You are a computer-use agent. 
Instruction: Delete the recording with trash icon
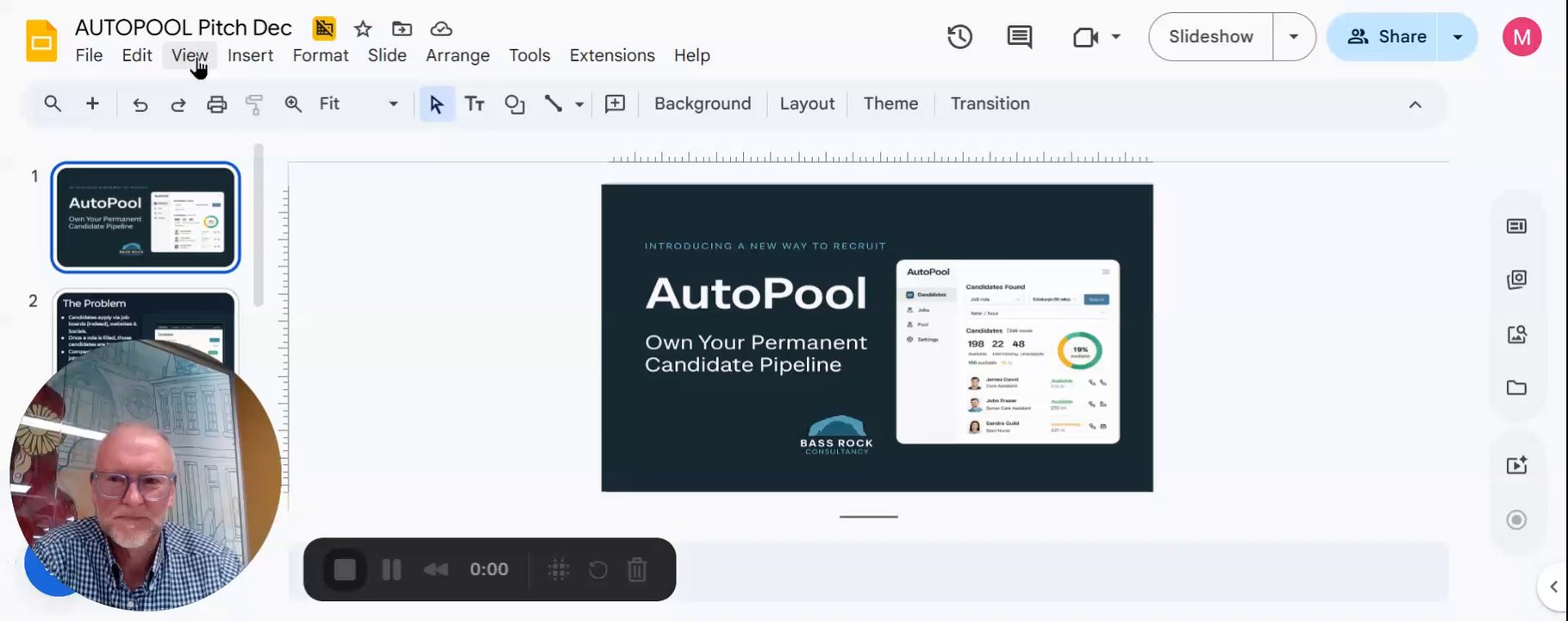click(637, 569)
